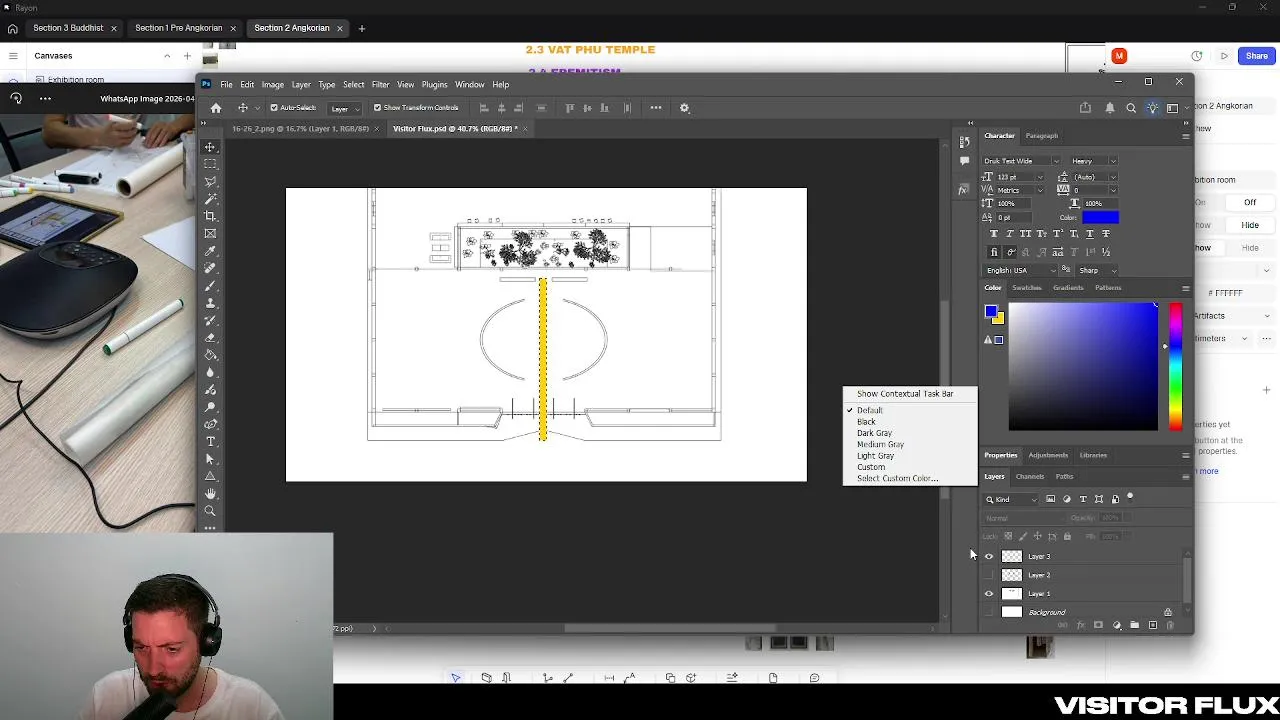This screenshot has width=1280, height=720.
Task: Hide Layer 3 with its eye icon
Action: [x=989, y=556]
